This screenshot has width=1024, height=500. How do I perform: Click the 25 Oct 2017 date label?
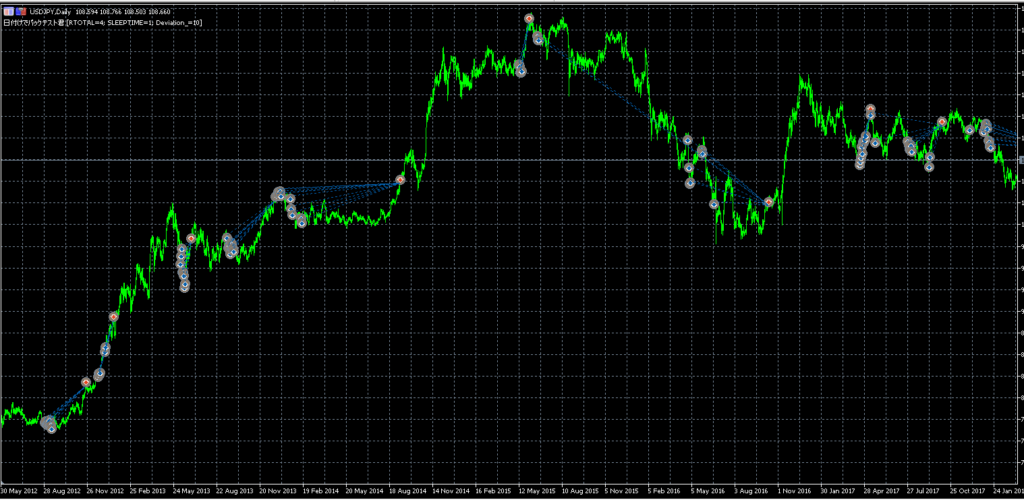coord(968,492)
